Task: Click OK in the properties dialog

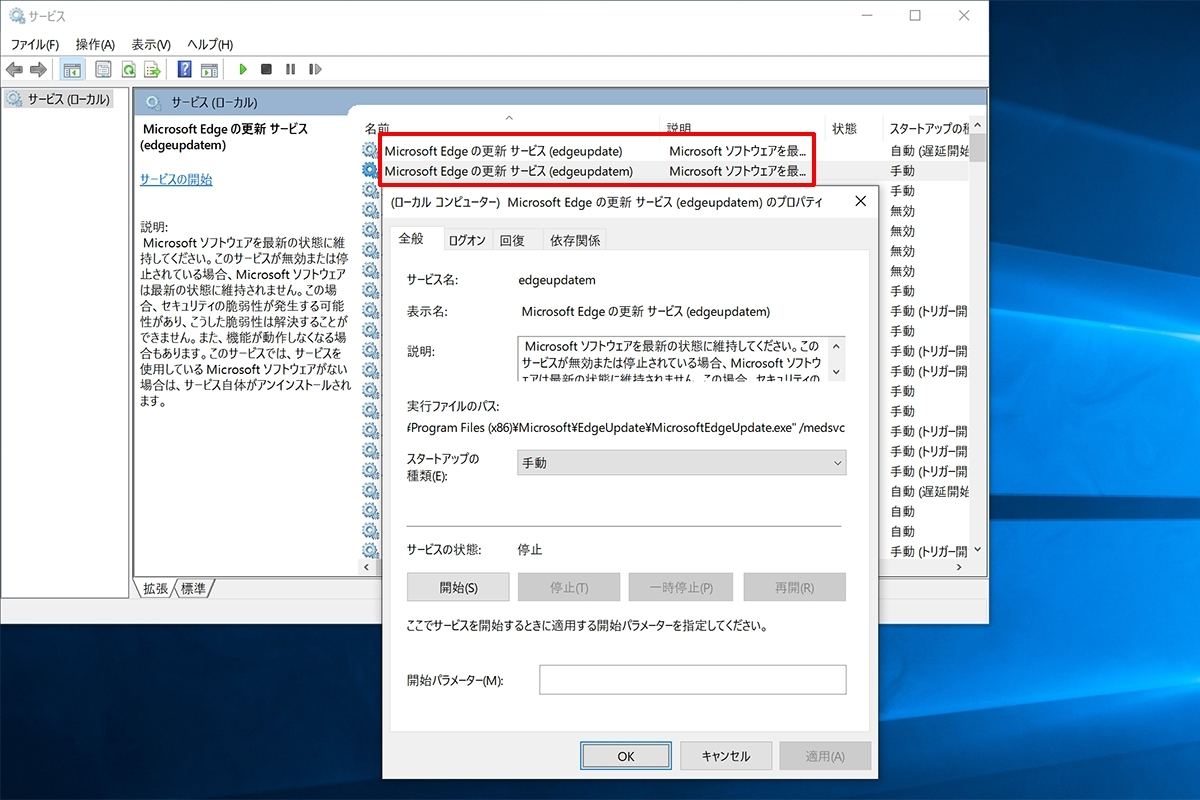Action: click(x=625, y=756)
